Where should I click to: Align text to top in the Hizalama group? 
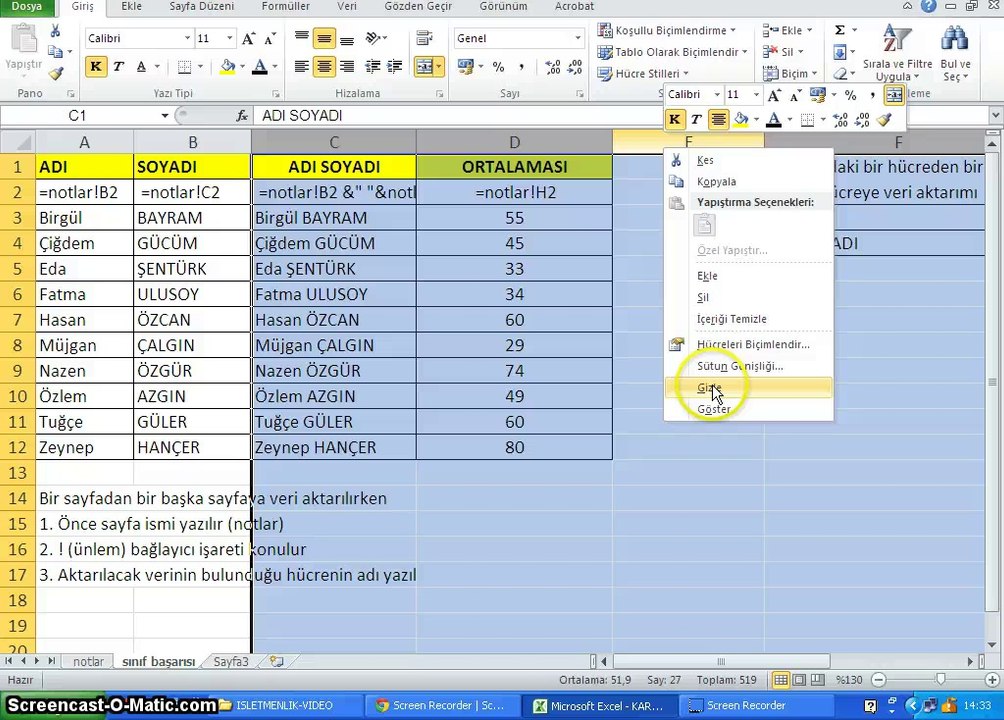(302, 38)
